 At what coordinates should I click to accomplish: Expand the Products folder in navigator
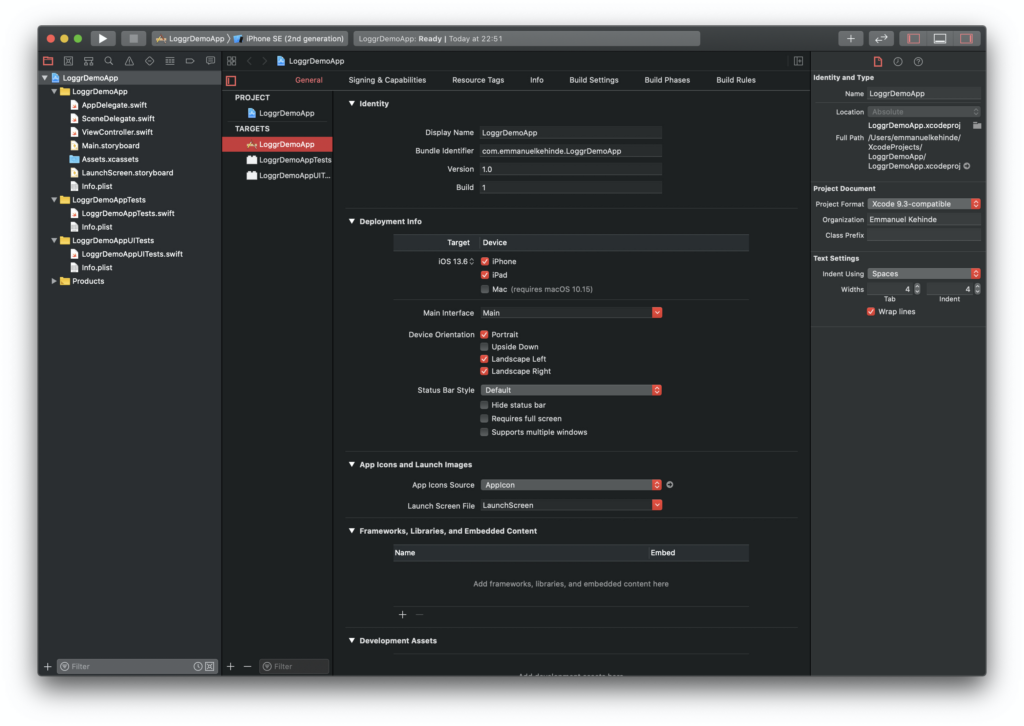(x=54, y=281)
